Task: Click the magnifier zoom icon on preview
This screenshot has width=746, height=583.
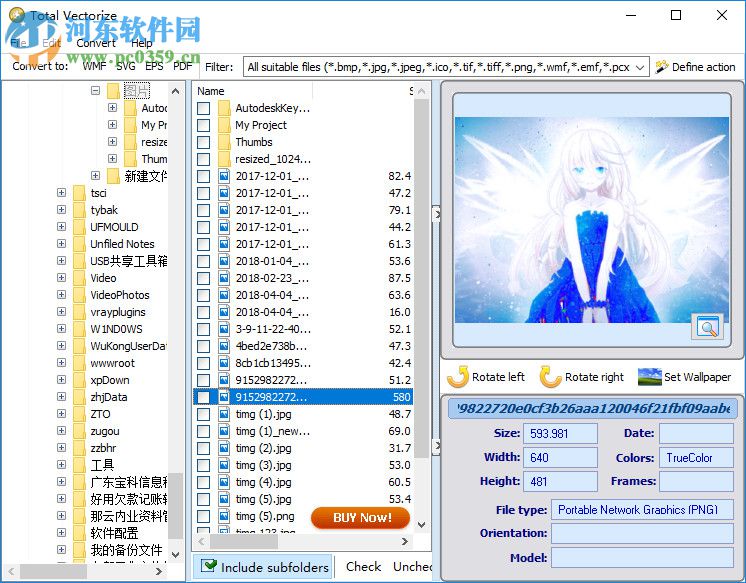Action: click(x=707, y=327)
